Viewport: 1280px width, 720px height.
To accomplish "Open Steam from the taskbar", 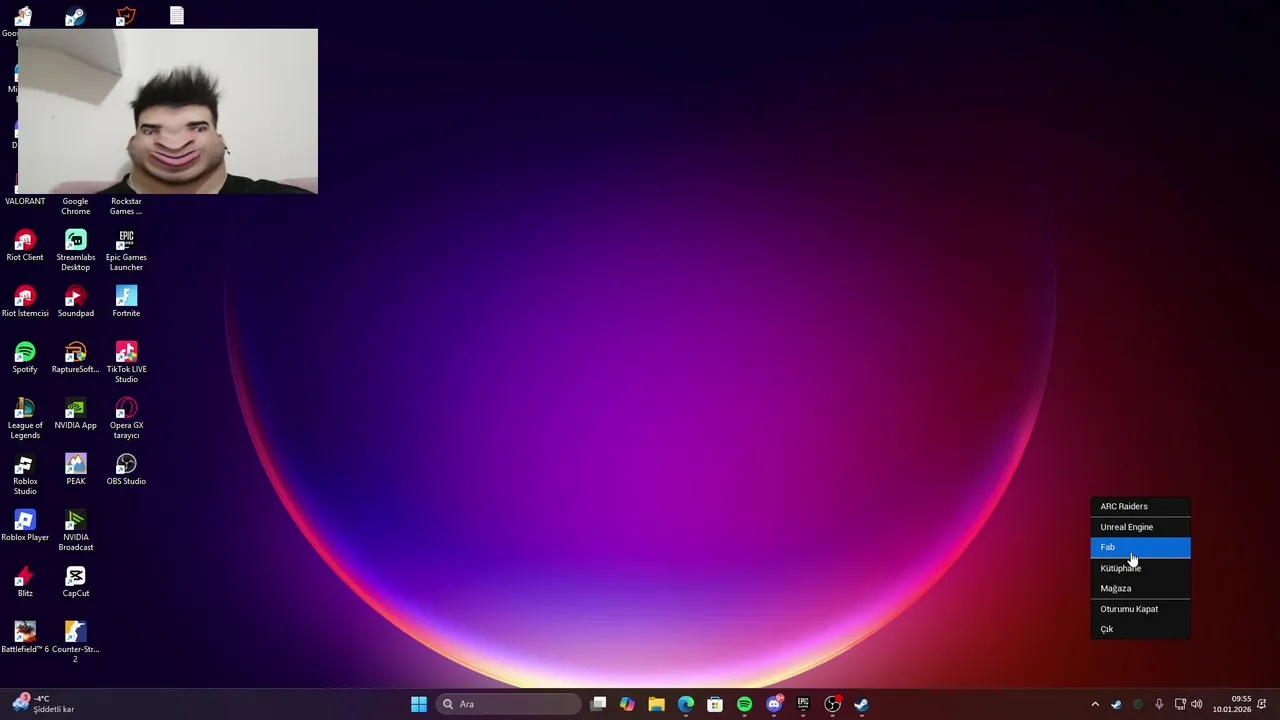I will tap(861, 704).
